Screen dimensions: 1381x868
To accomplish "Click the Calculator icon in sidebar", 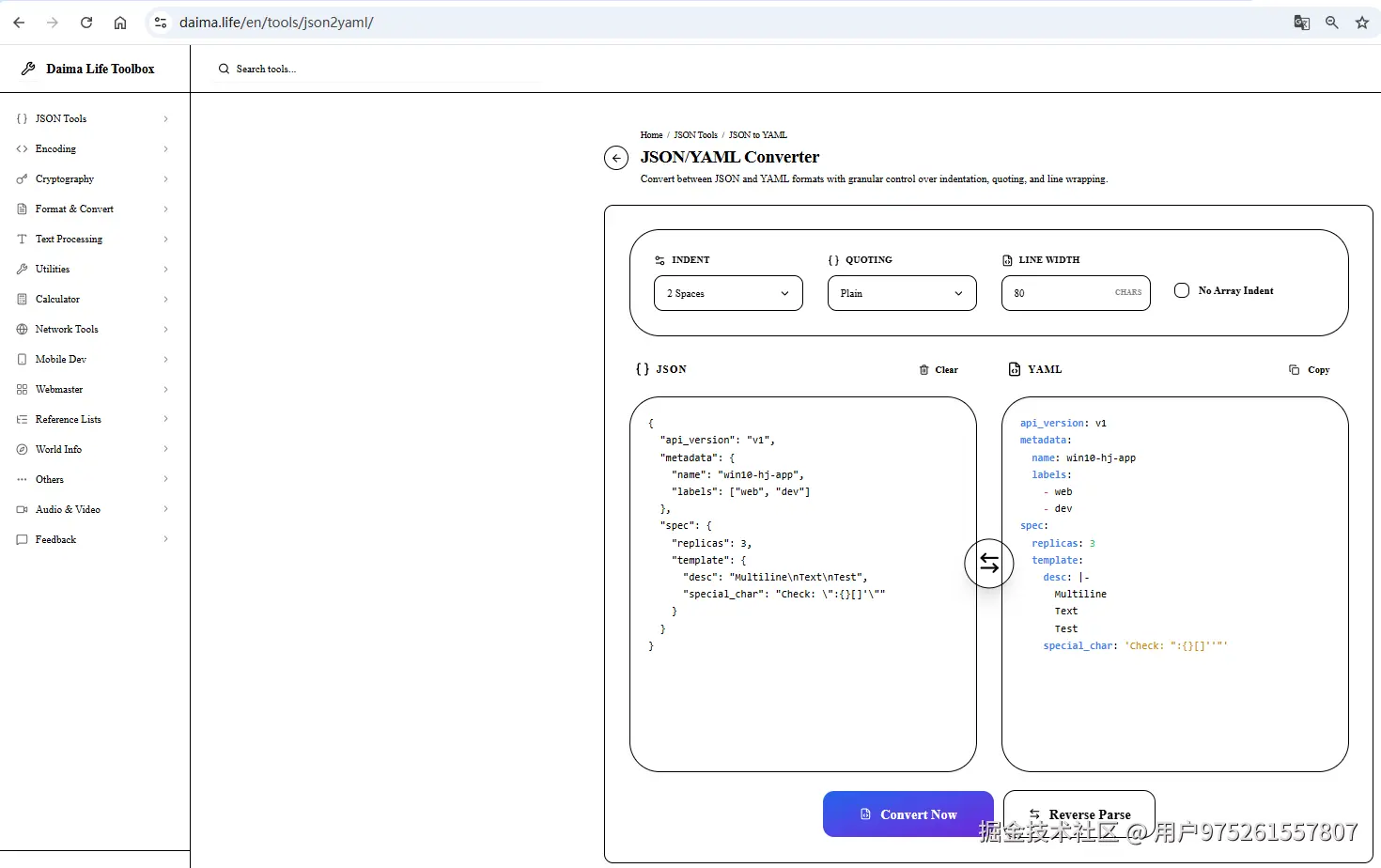I will click(22, 299).
